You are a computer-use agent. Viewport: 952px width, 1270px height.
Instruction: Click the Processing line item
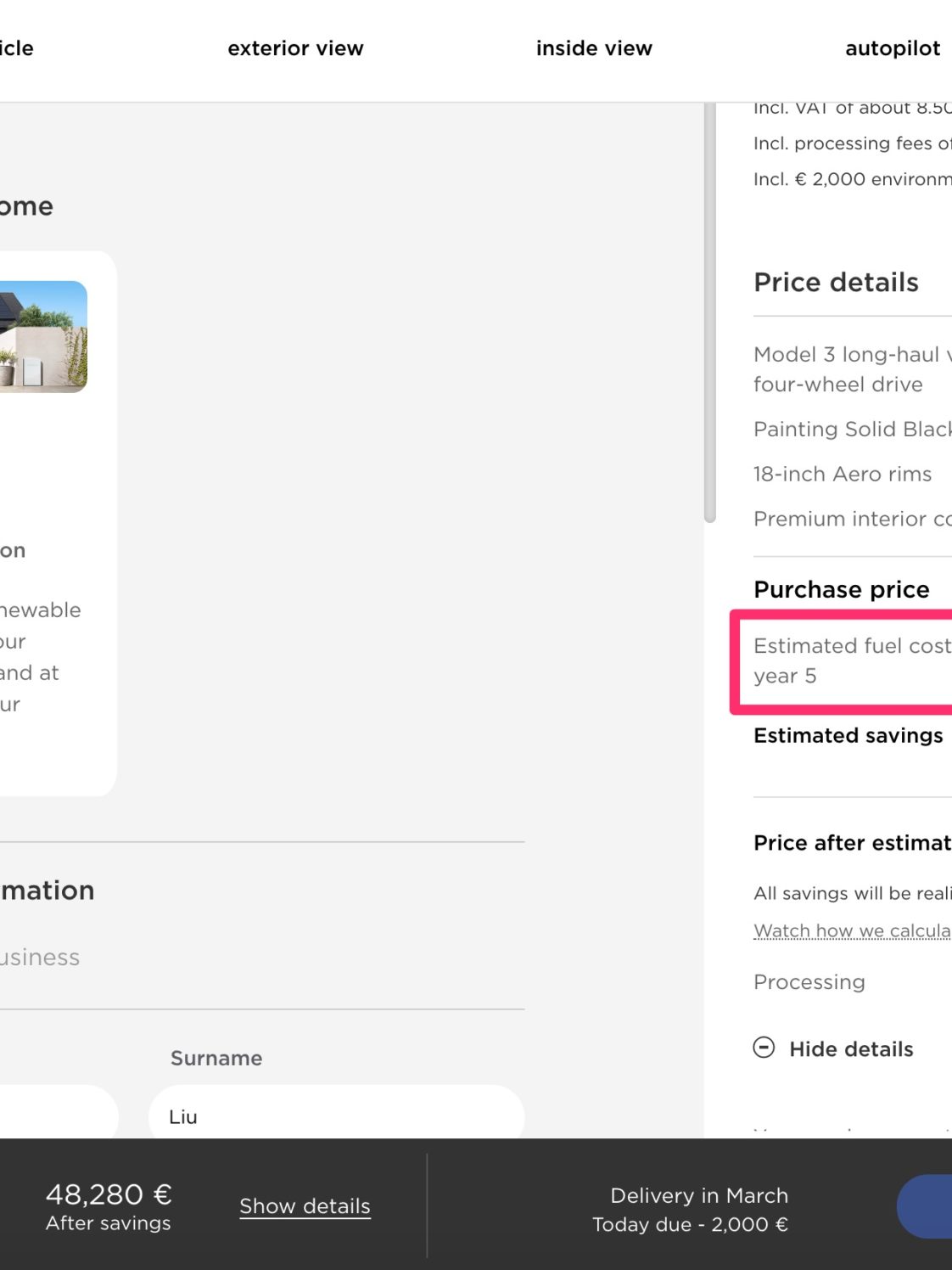[809, 982]
